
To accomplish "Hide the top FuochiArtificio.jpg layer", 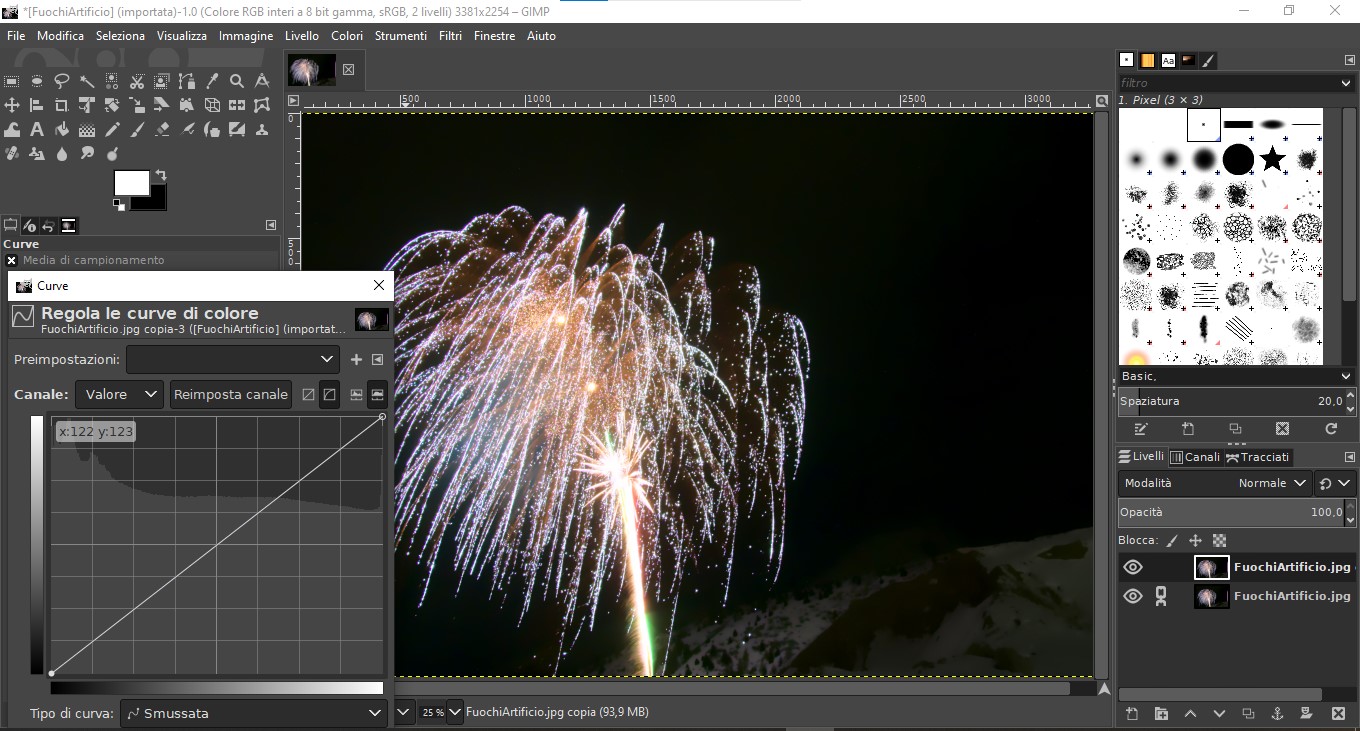I will tap(1132, 567).
